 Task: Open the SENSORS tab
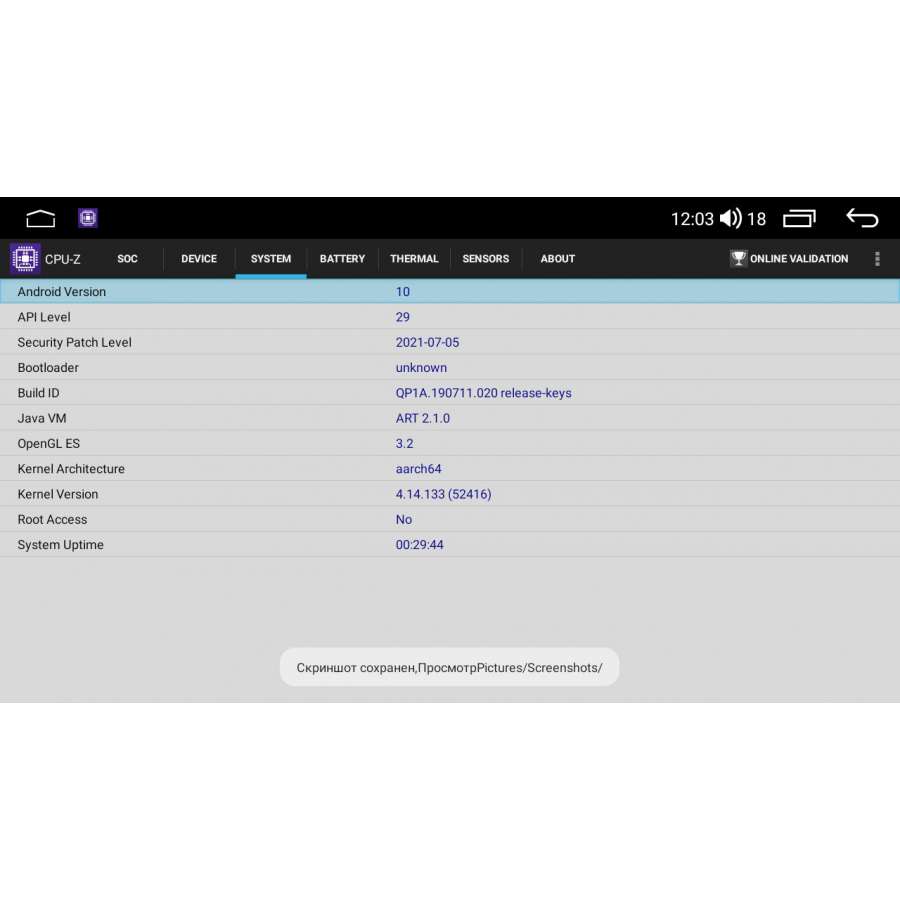486,259
